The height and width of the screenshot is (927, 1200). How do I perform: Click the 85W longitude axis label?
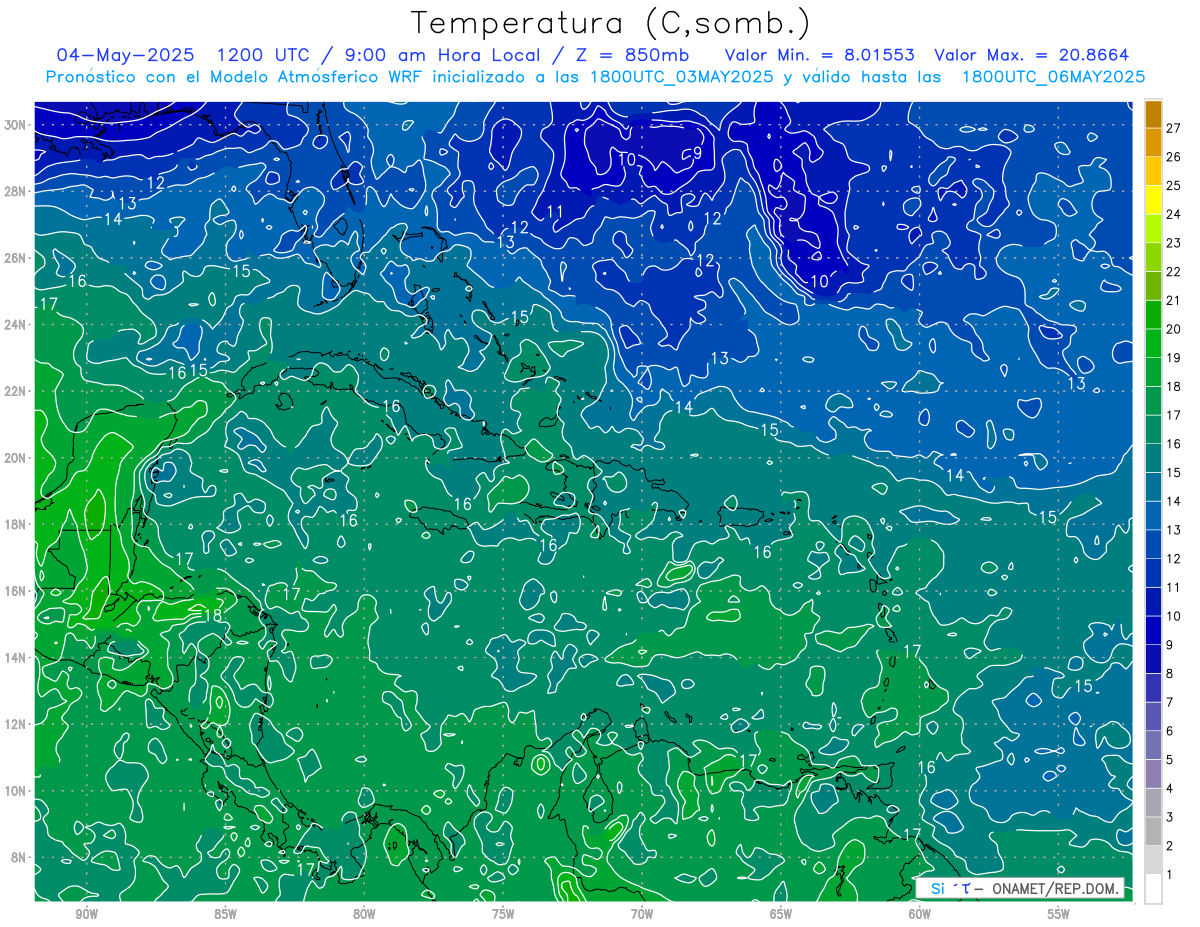click(x=225, y=914)
